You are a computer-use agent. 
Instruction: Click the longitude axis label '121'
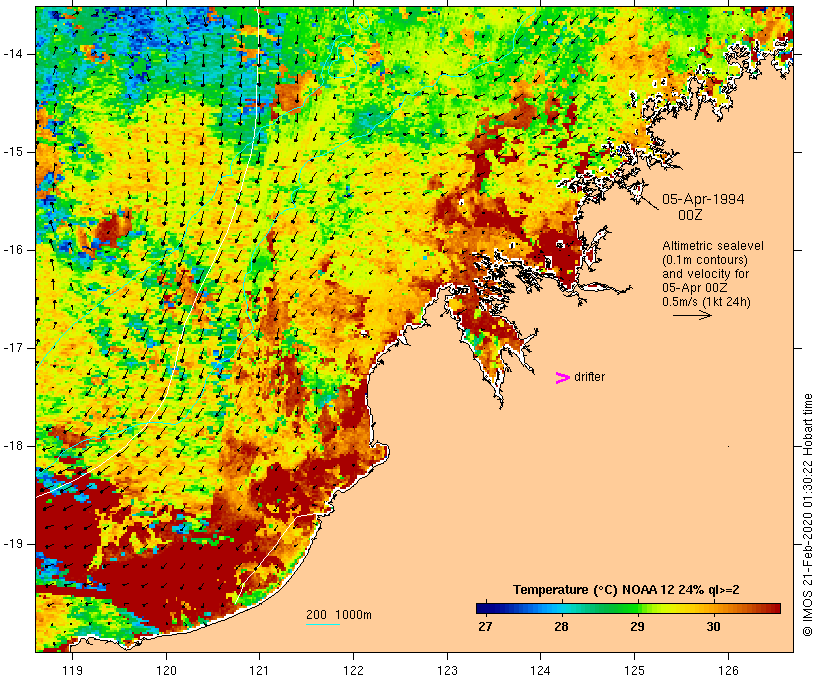(x=259, y=670)
